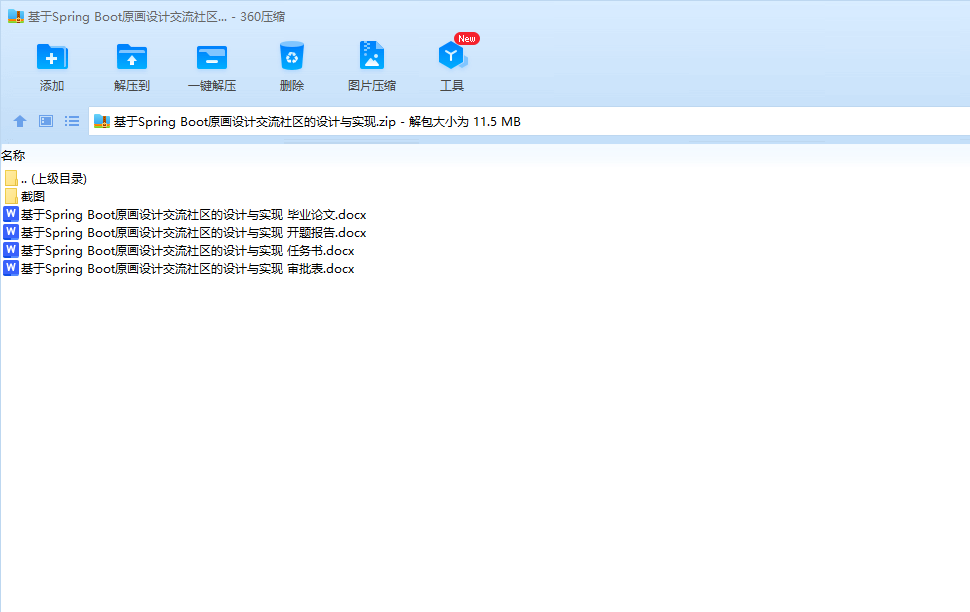Image resolution: width=970 pixels, height=612 pixels.
Task: Click the archive path address field
Action: pyautogui.click(x=529, y=121)
